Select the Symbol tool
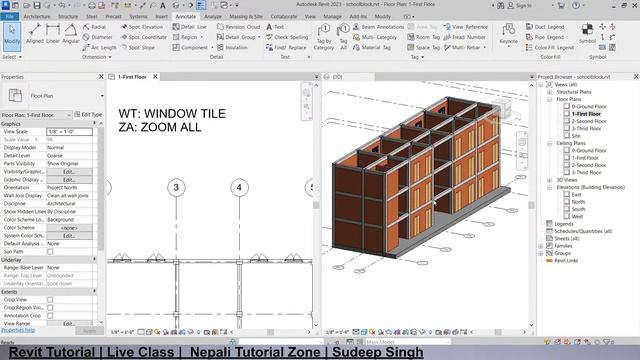The height and width of the screenshot is (360, 640). (x=587, y=33)
